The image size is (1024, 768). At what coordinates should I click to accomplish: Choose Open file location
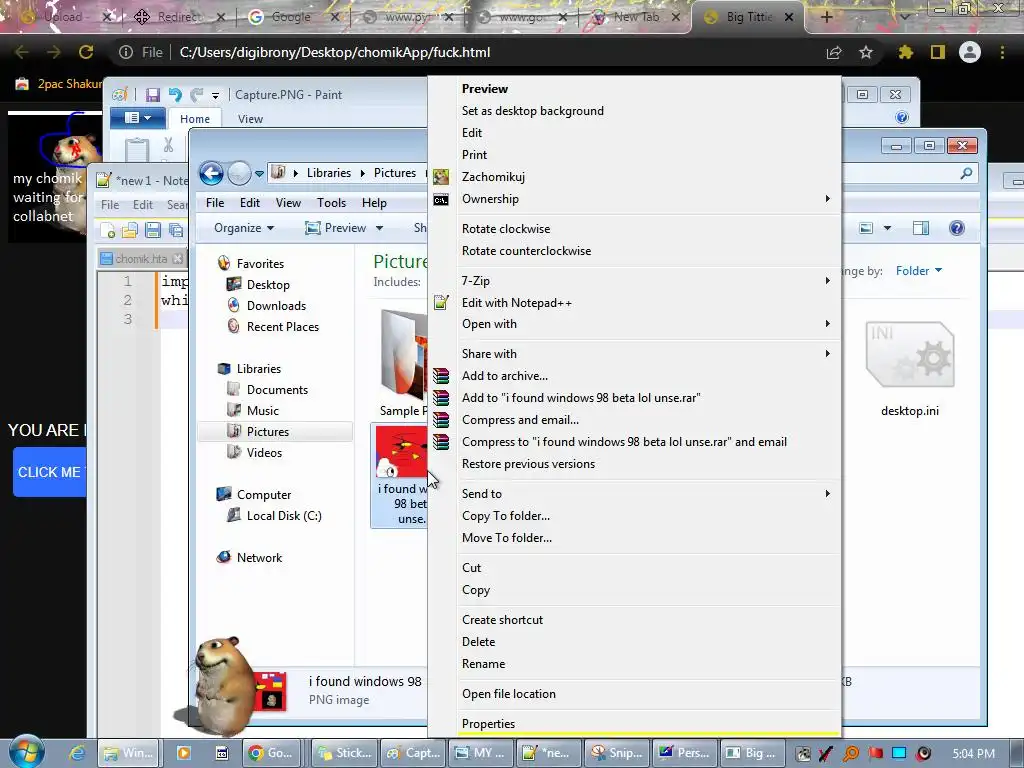click(633, 694)
